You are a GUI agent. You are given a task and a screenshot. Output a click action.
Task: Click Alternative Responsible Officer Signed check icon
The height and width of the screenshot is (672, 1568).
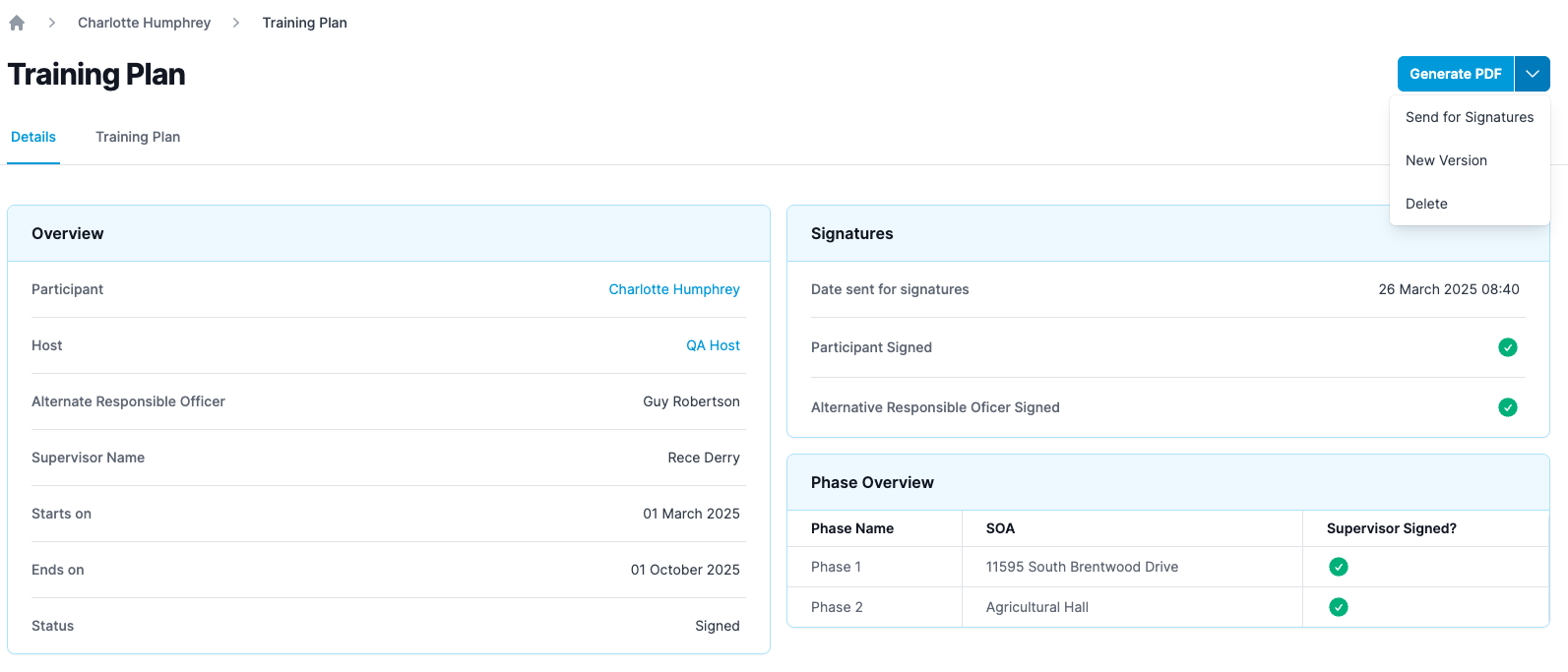pos(1507,407)
